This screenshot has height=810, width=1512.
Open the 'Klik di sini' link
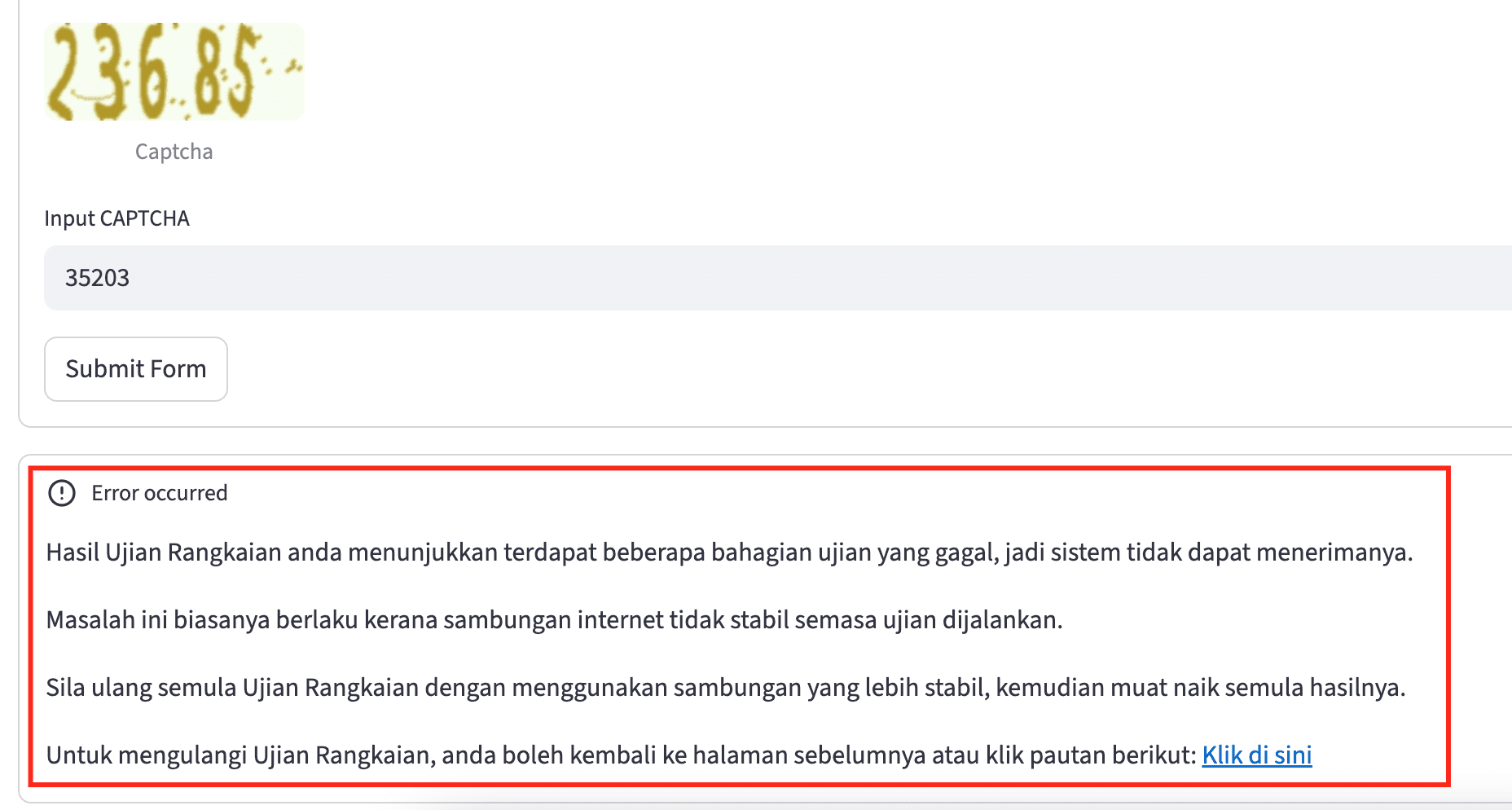pyautogui.click(x=1257, y=755)
